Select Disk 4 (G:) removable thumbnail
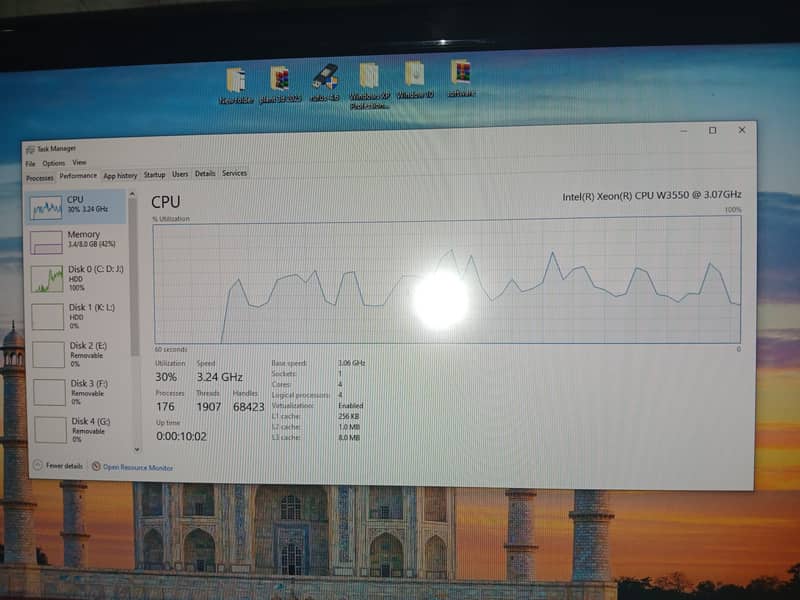 coord(51,430)
